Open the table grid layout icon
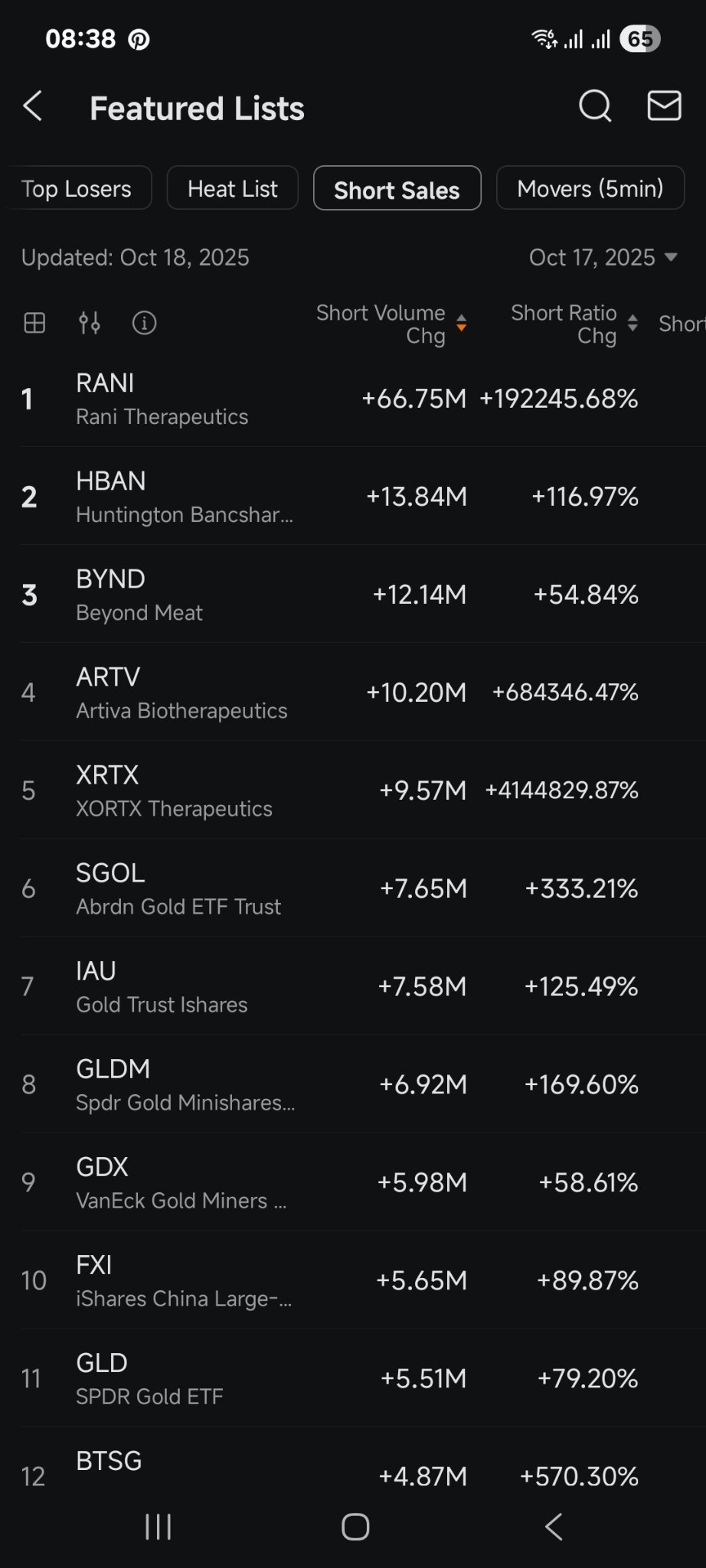This screenshot has height=1568, width=706. coord(34,323)
